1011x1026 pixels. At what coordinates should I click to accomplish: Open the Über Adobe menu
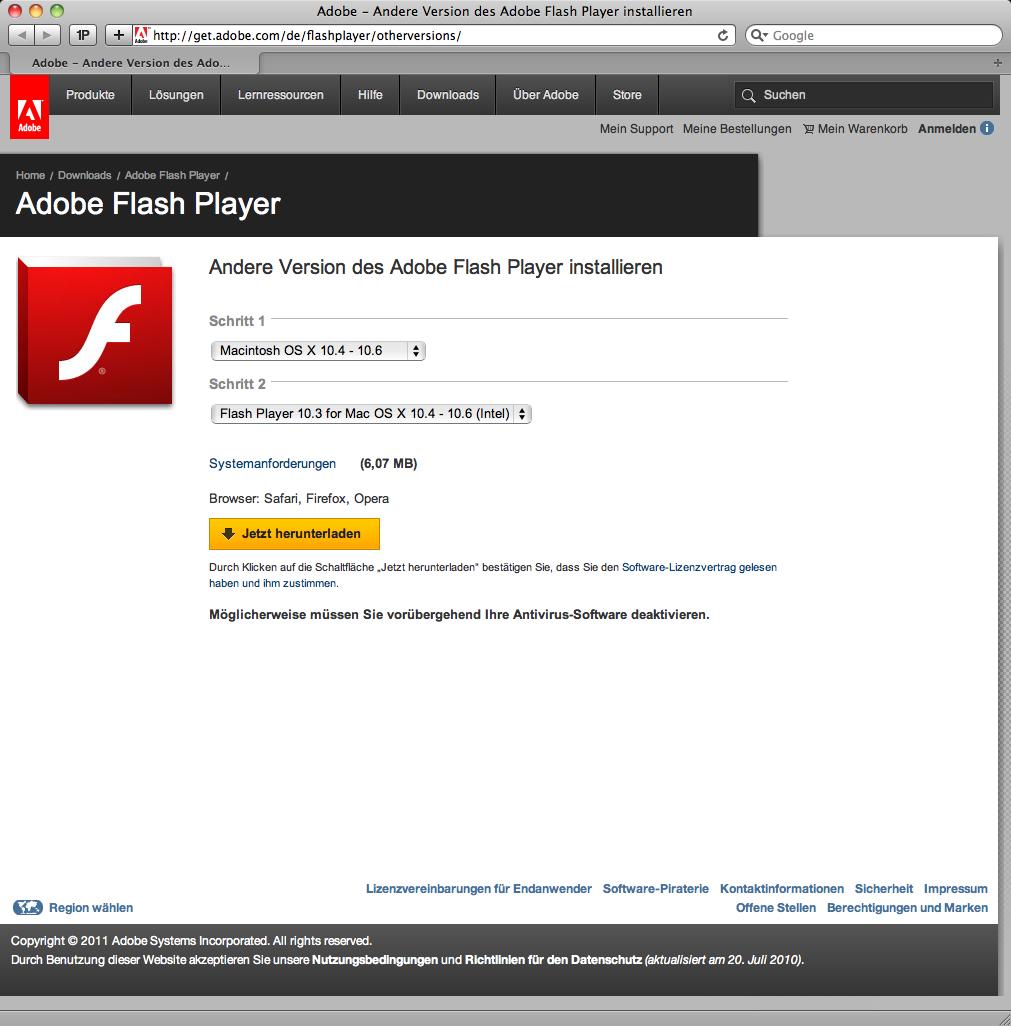[x=546, y=95]
